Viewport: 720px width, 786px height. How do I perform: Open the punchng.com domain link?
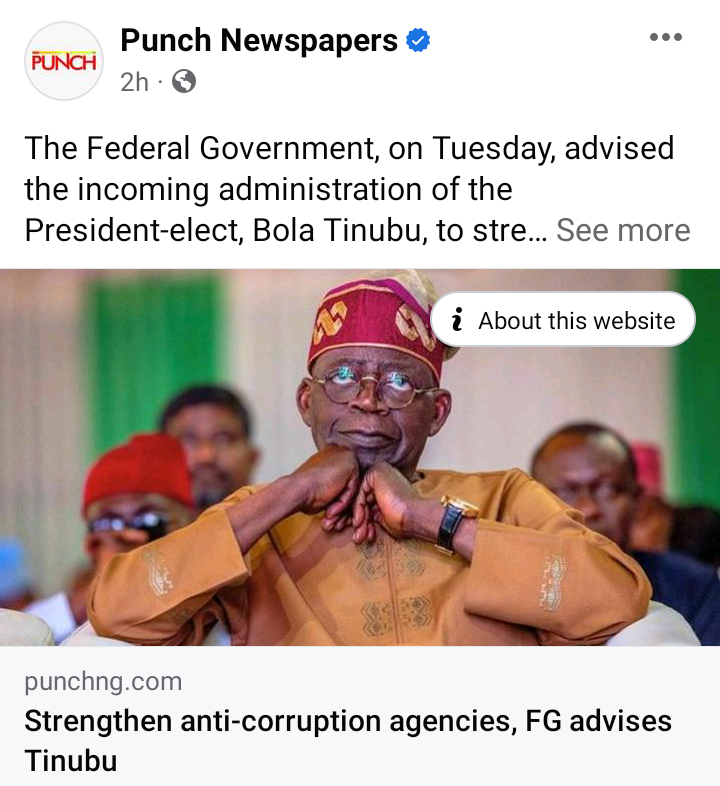pyautogui.click(x=103, y=682)
